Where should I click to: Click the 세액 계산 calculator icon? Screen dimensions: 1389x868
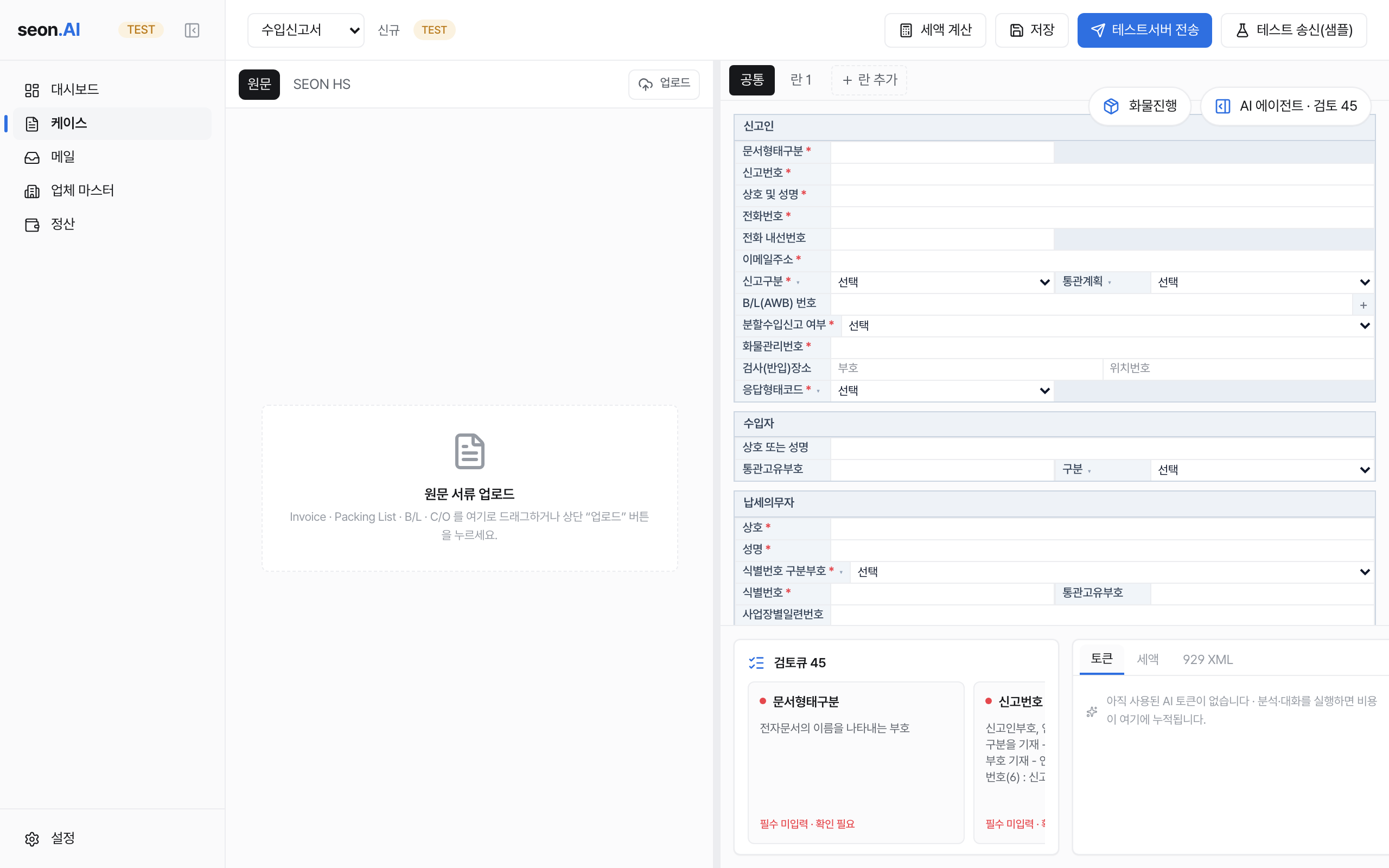pos(906,30)
